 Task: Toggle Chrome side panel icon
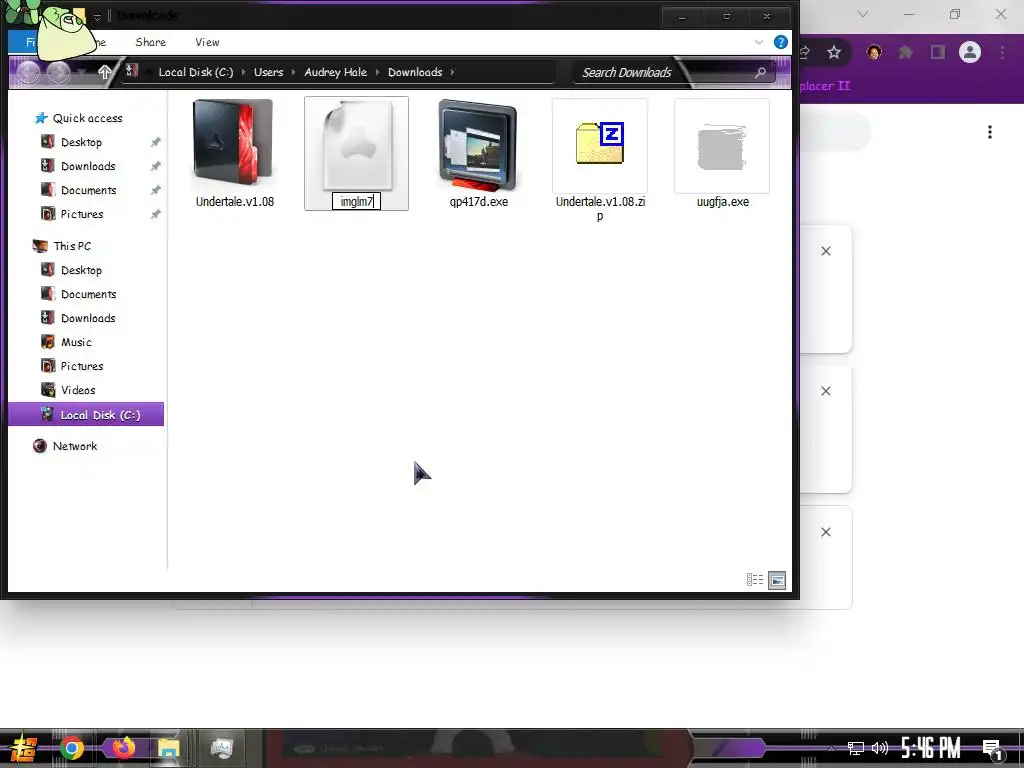938,52
